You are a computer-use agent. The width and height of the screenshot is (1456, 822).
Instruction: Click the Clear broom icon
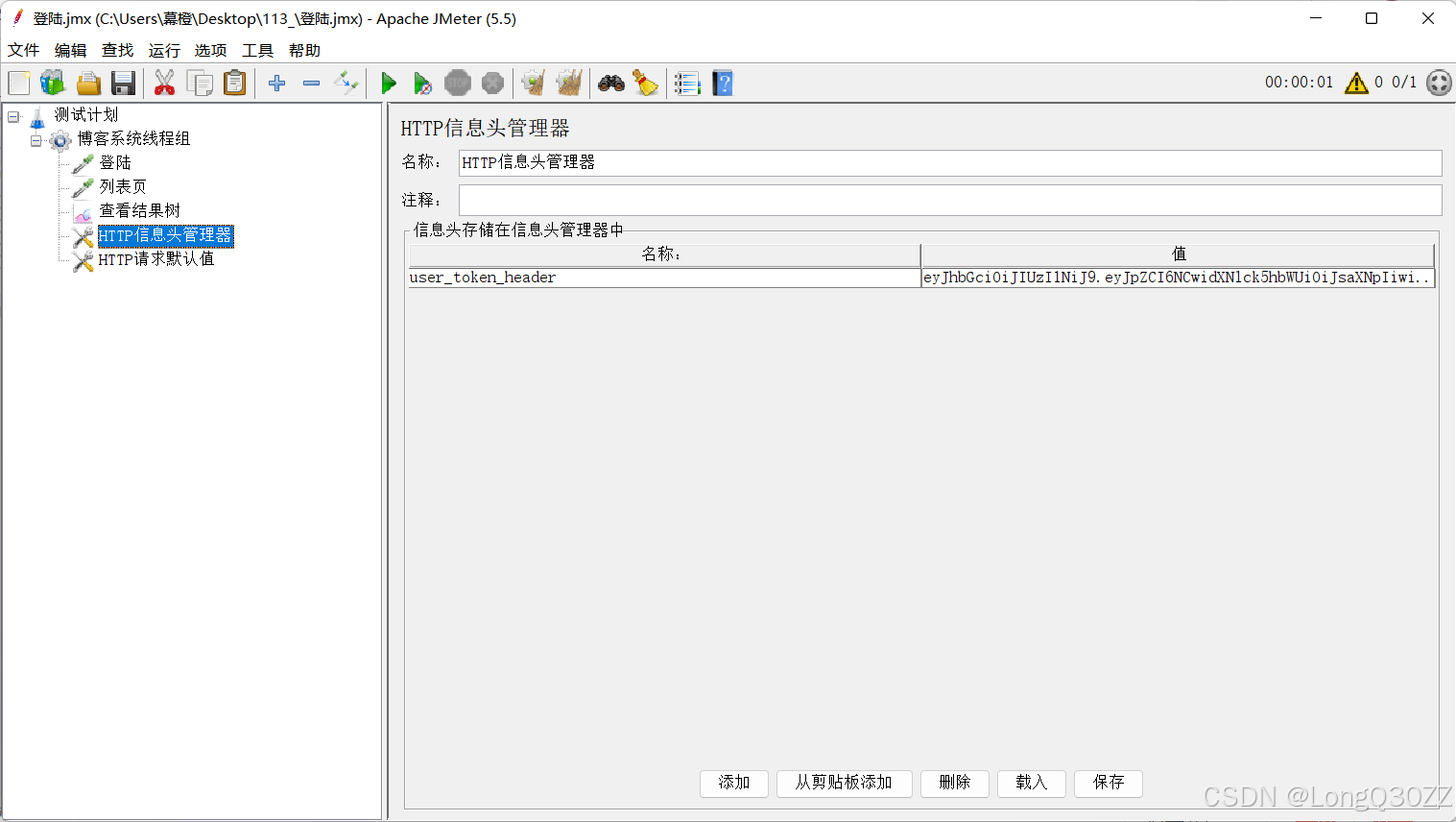click(534, 84)
